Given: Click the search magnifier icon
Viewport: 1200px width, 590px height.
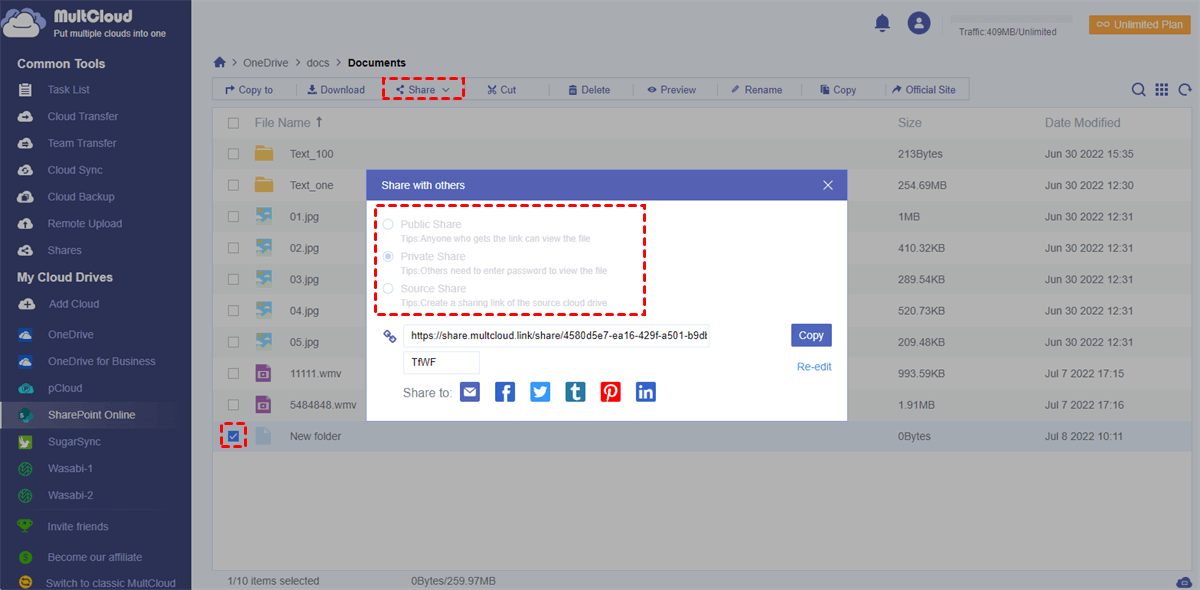Looking at the screenshot, I should pos(1138,90).
